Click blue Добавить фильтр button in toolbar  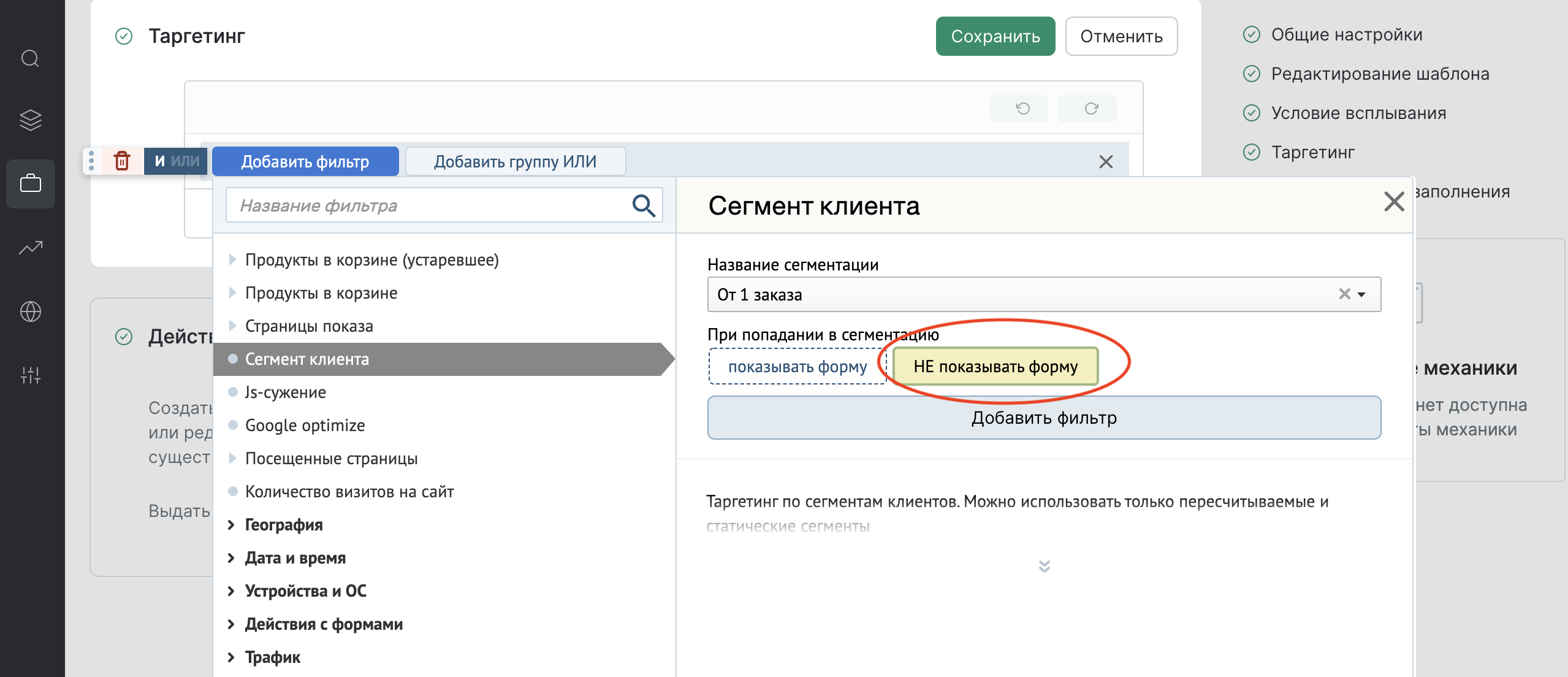tap(305, 161)
